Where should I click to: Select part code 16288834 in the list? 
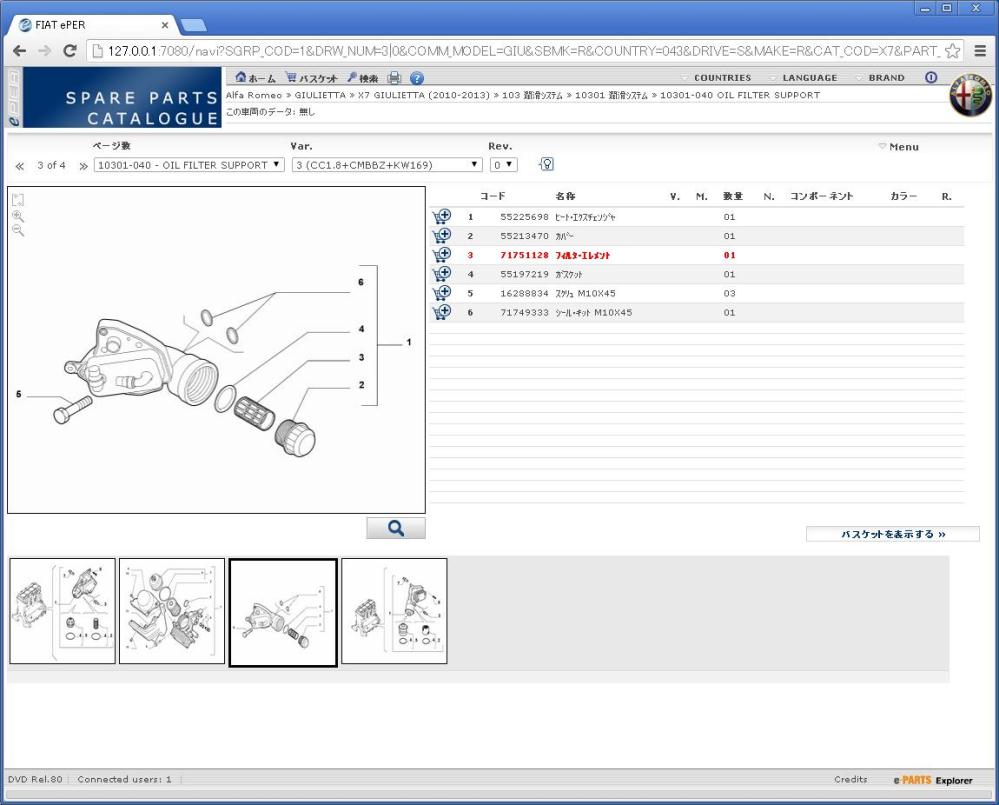click(524, 293)
